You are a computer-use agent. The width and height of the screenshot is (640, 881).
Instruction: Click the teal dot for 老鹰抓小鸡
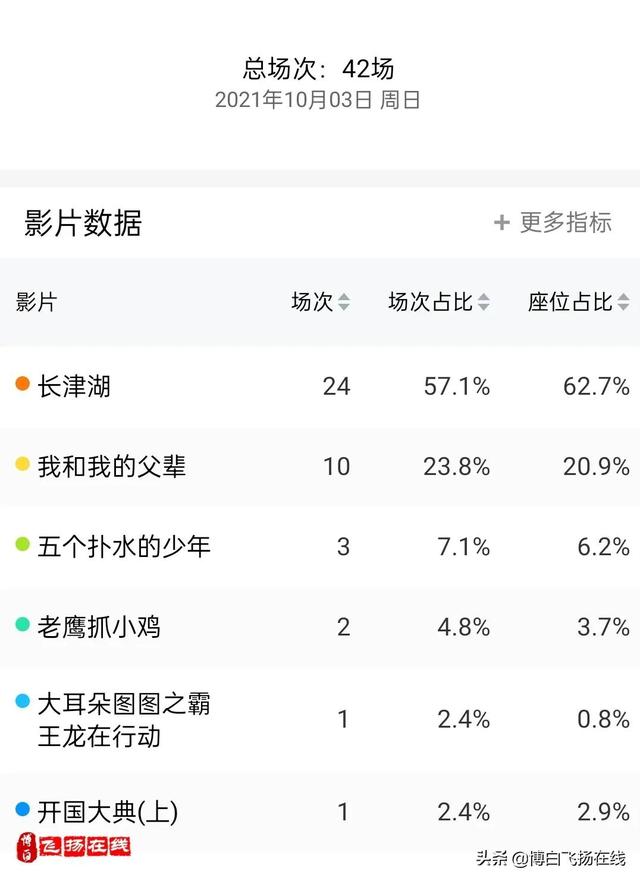pyautogui.click(x=22, y=624)
